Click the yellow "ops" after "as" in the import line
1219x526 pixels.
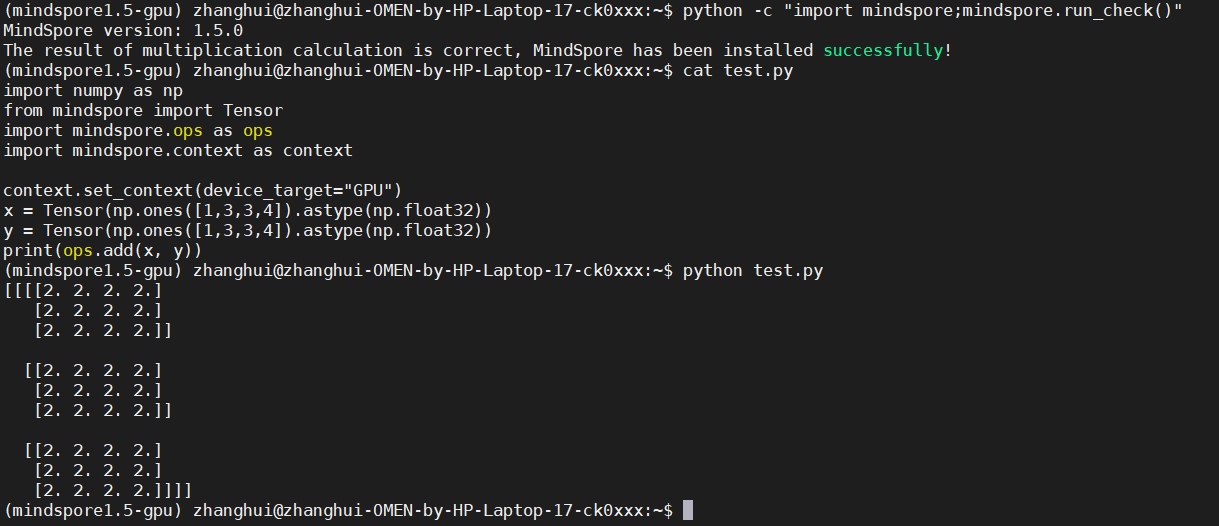[x=258, y=131]
